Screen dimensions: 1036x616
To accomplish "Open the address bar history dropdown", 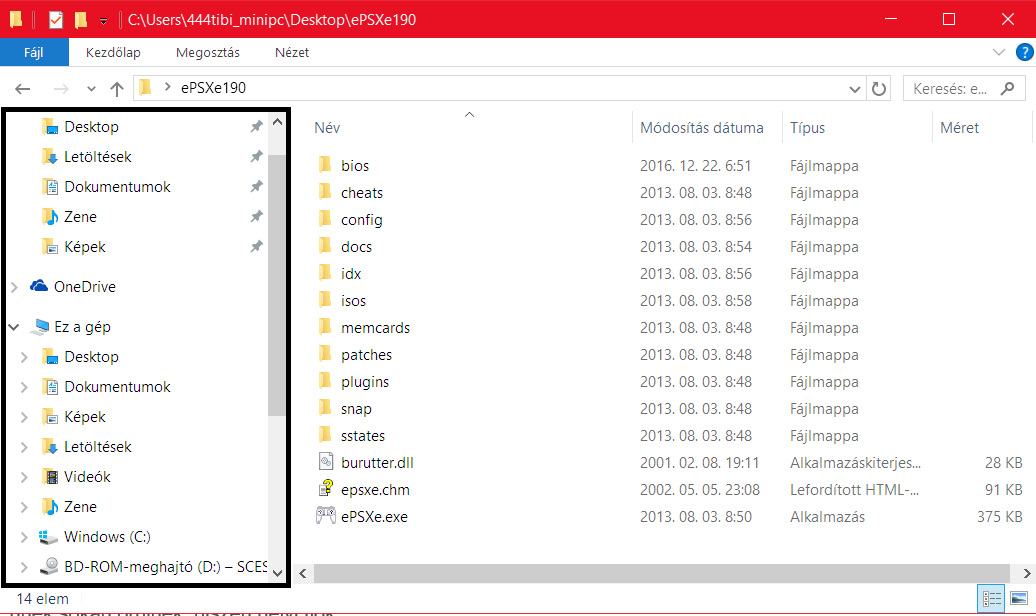I will 854,89.
